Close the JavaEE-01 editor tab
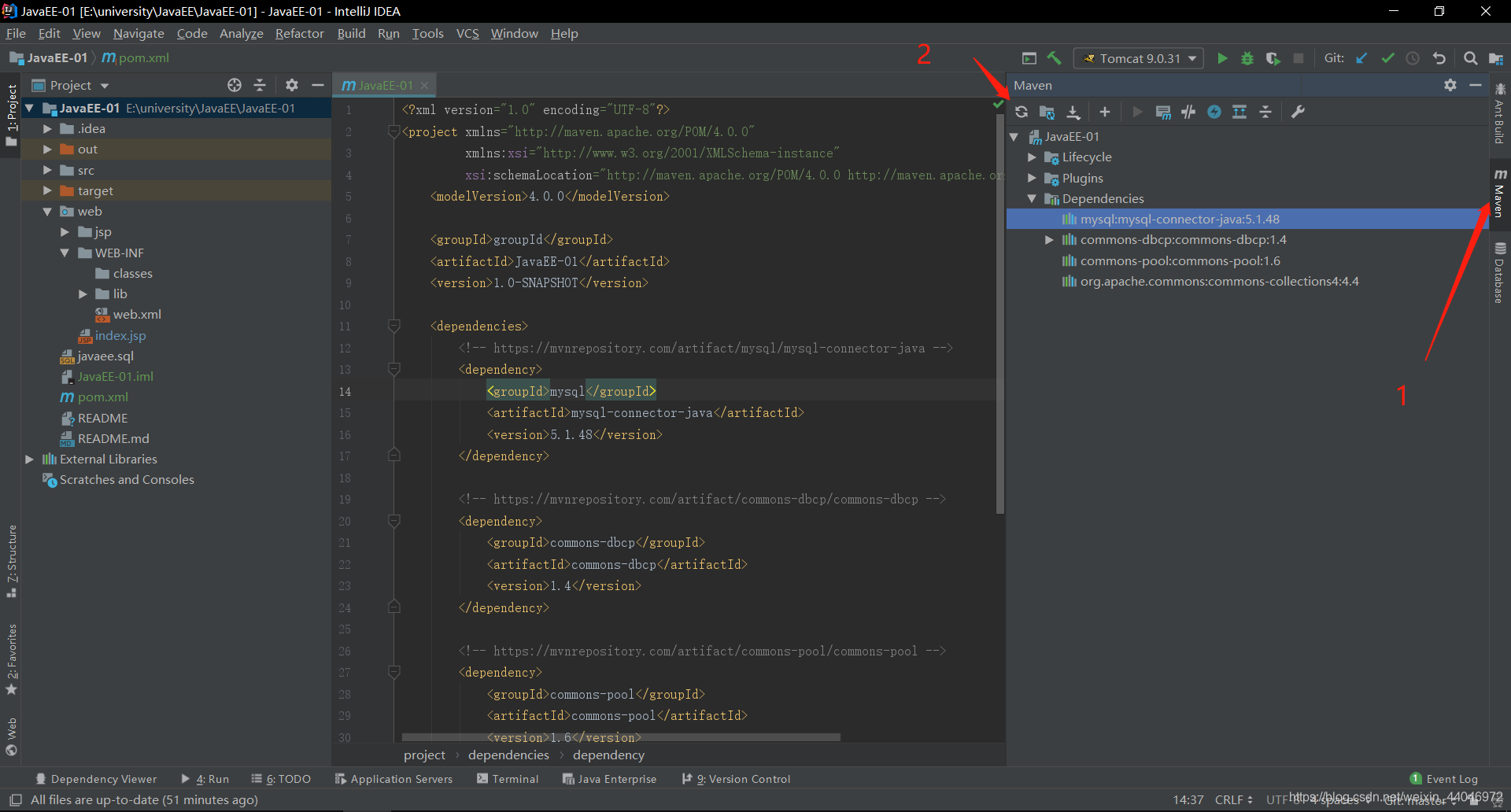1511x812 pixels. pos(425,86)
